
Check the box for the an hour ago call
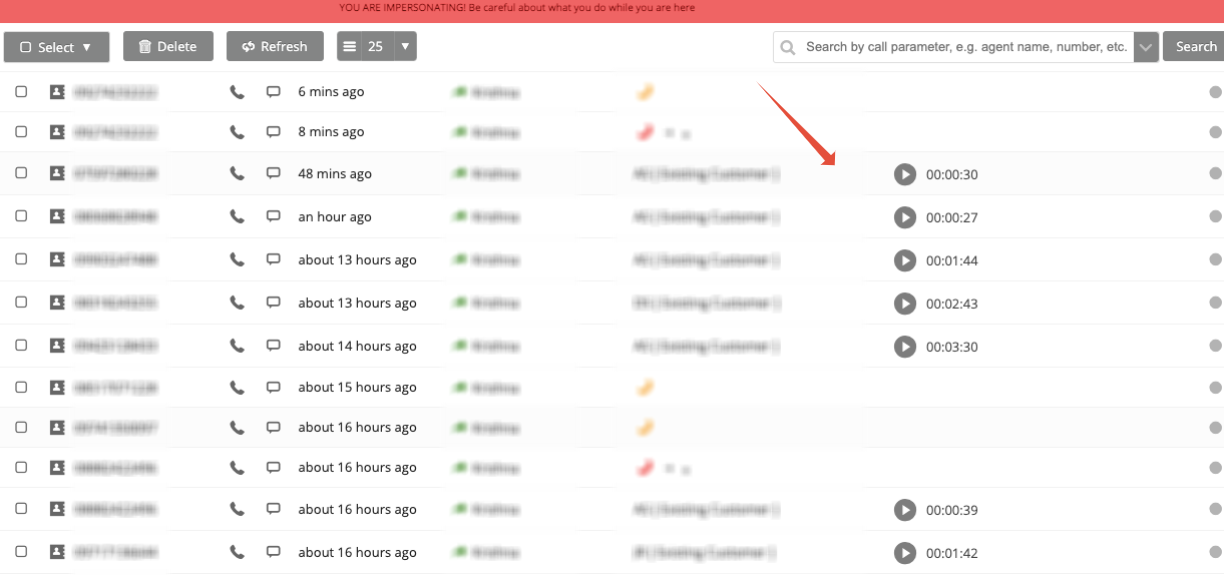pyautogui.click(x=21, y=216)
